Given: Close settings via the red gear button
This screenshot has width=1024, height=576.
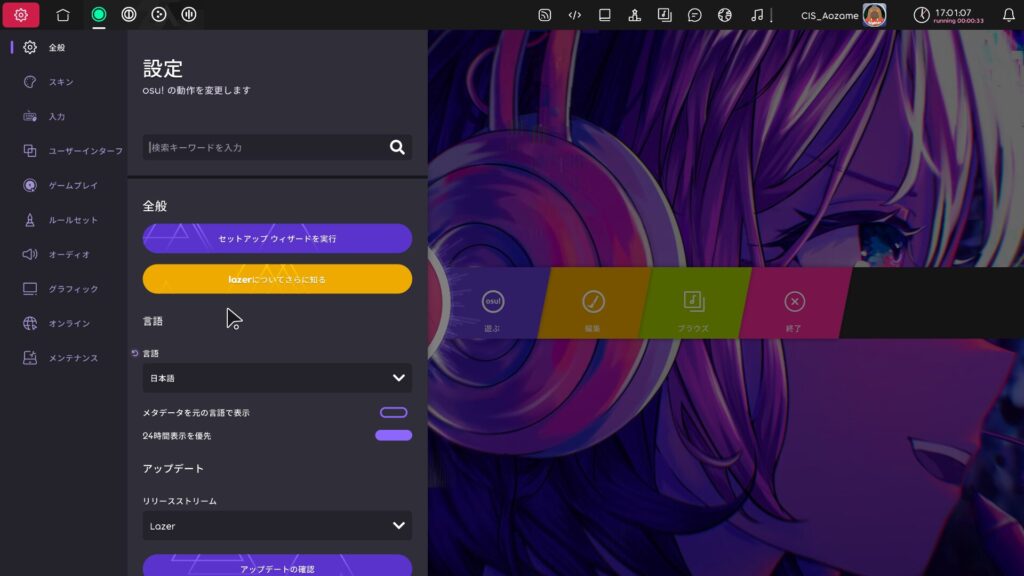Looking at the screenshot, I should pos(21,14).
